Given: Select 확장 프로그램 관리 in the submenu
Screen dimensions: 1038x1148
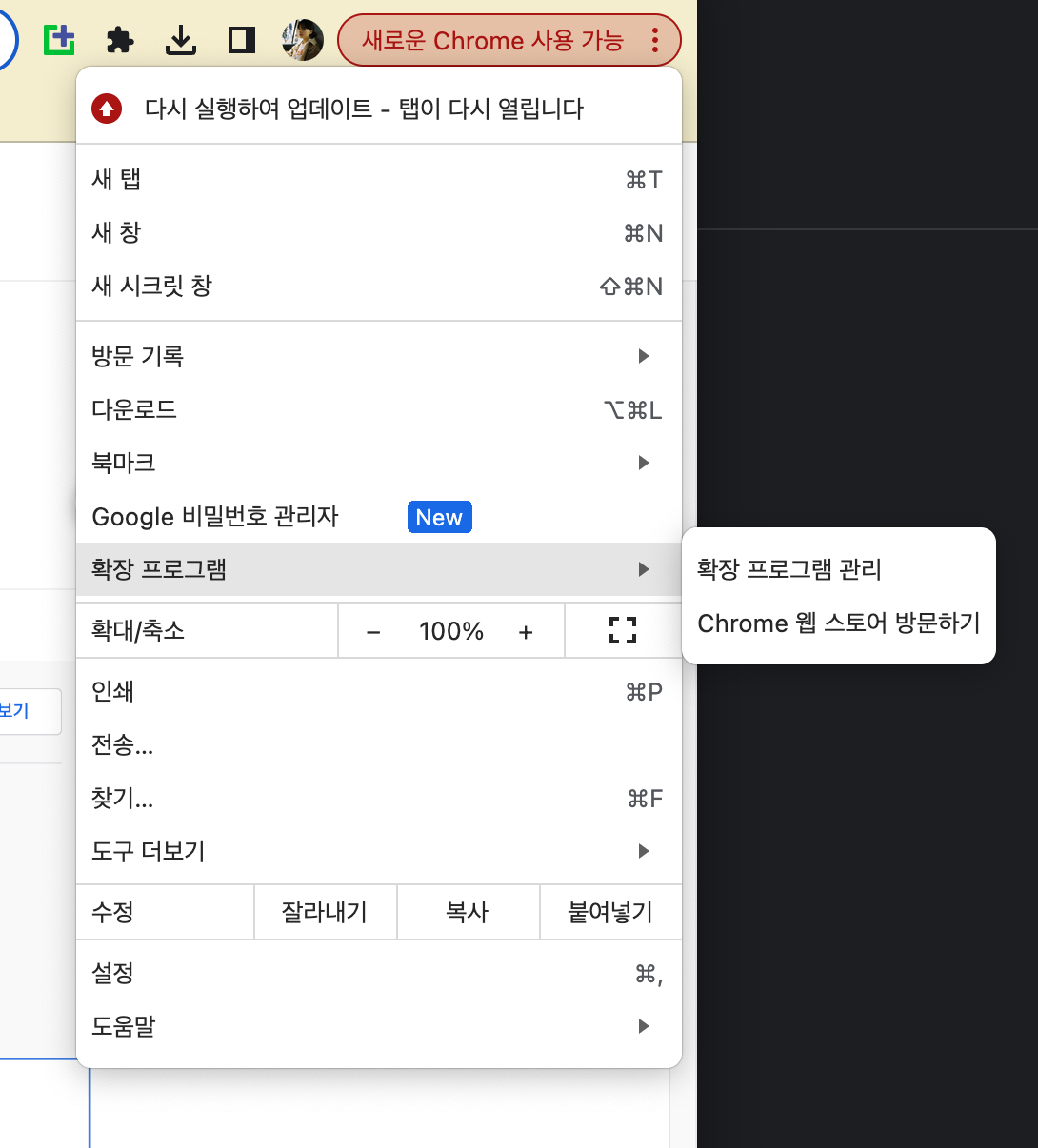Looking at the screenshot, I should (839, 569).
